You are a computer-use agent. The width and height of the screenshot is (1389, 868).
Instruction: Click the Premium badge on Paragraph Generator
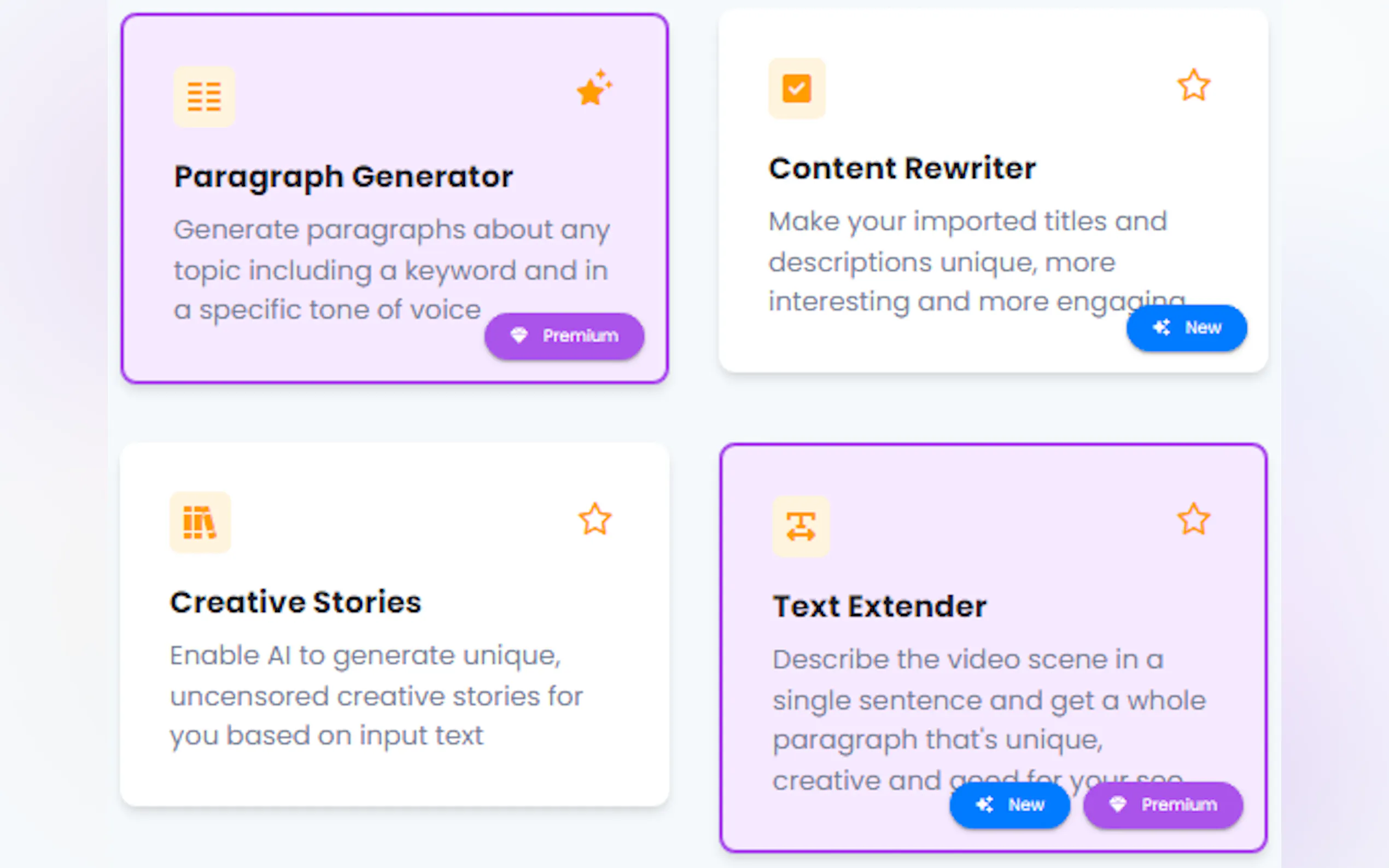(x=564, y=336)
